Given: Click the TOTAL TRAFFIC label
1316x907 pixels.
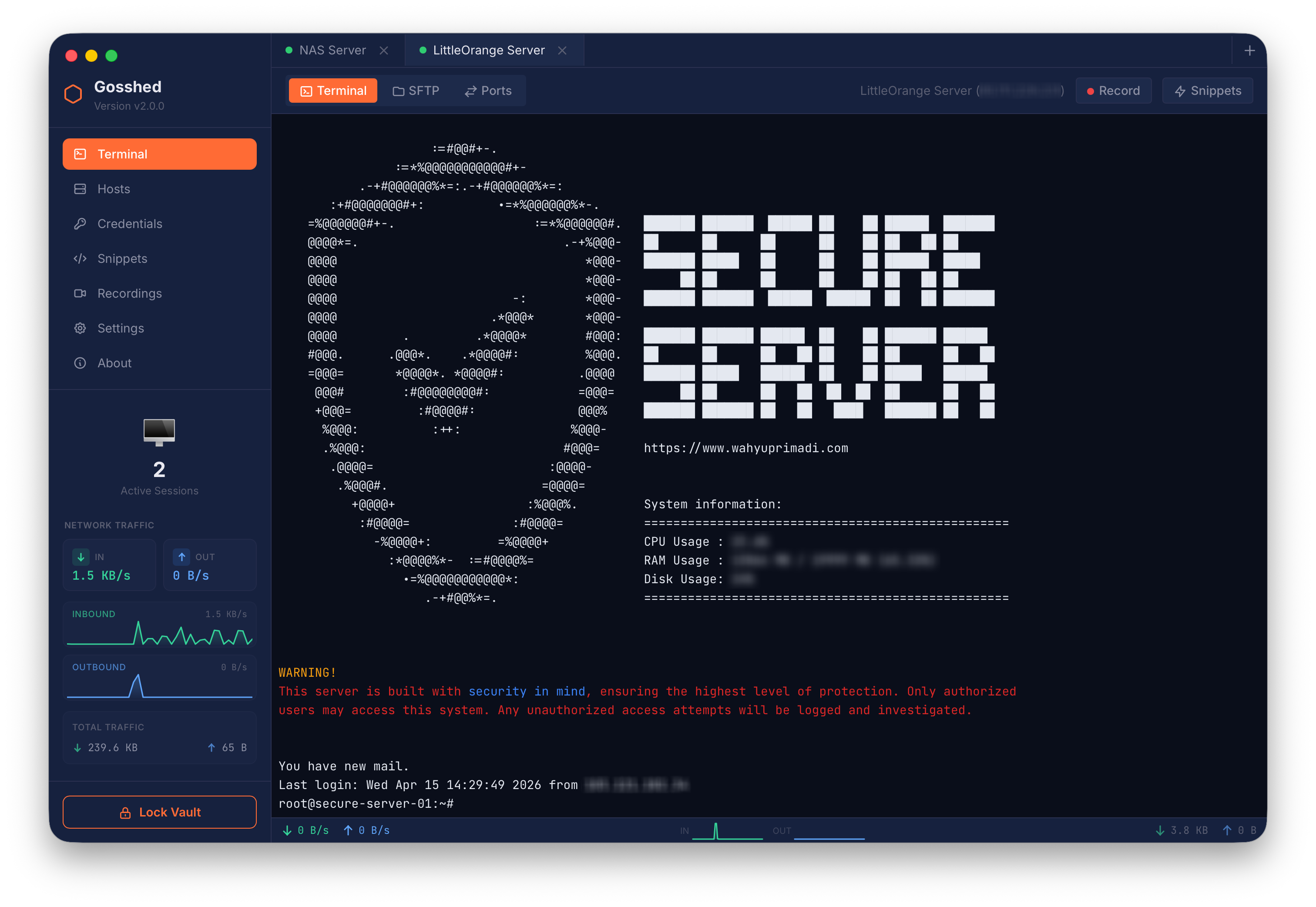Looking at the screenshot, I should tap(108, 727).
